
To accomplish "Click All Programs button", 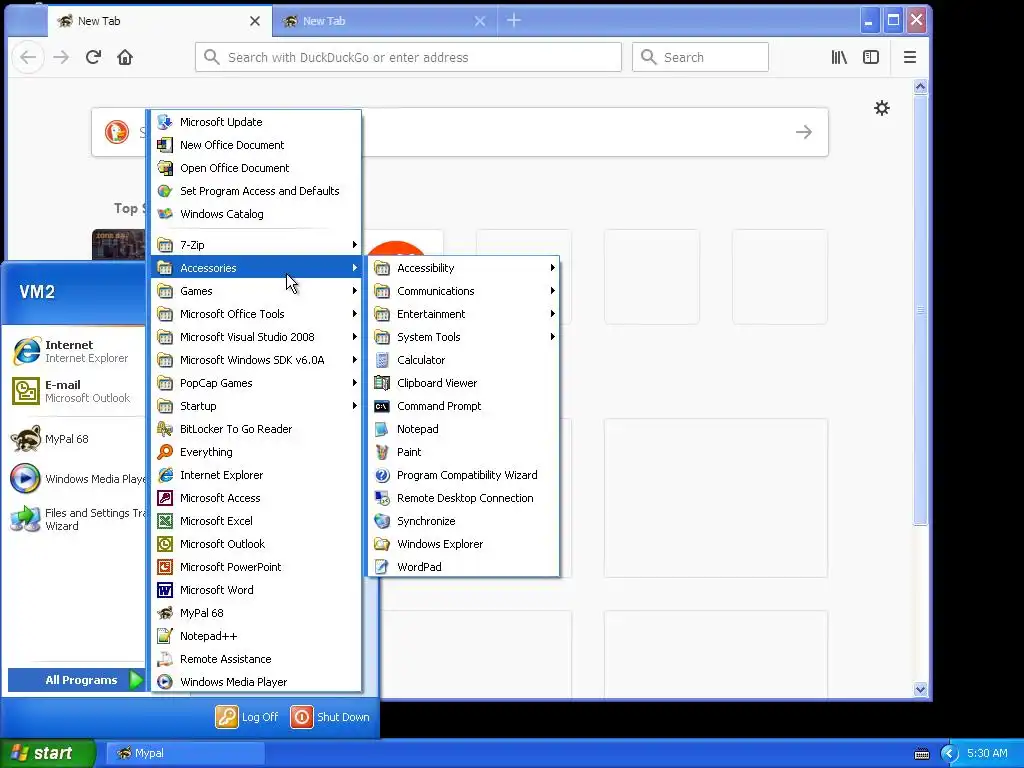I will (76, 680).
